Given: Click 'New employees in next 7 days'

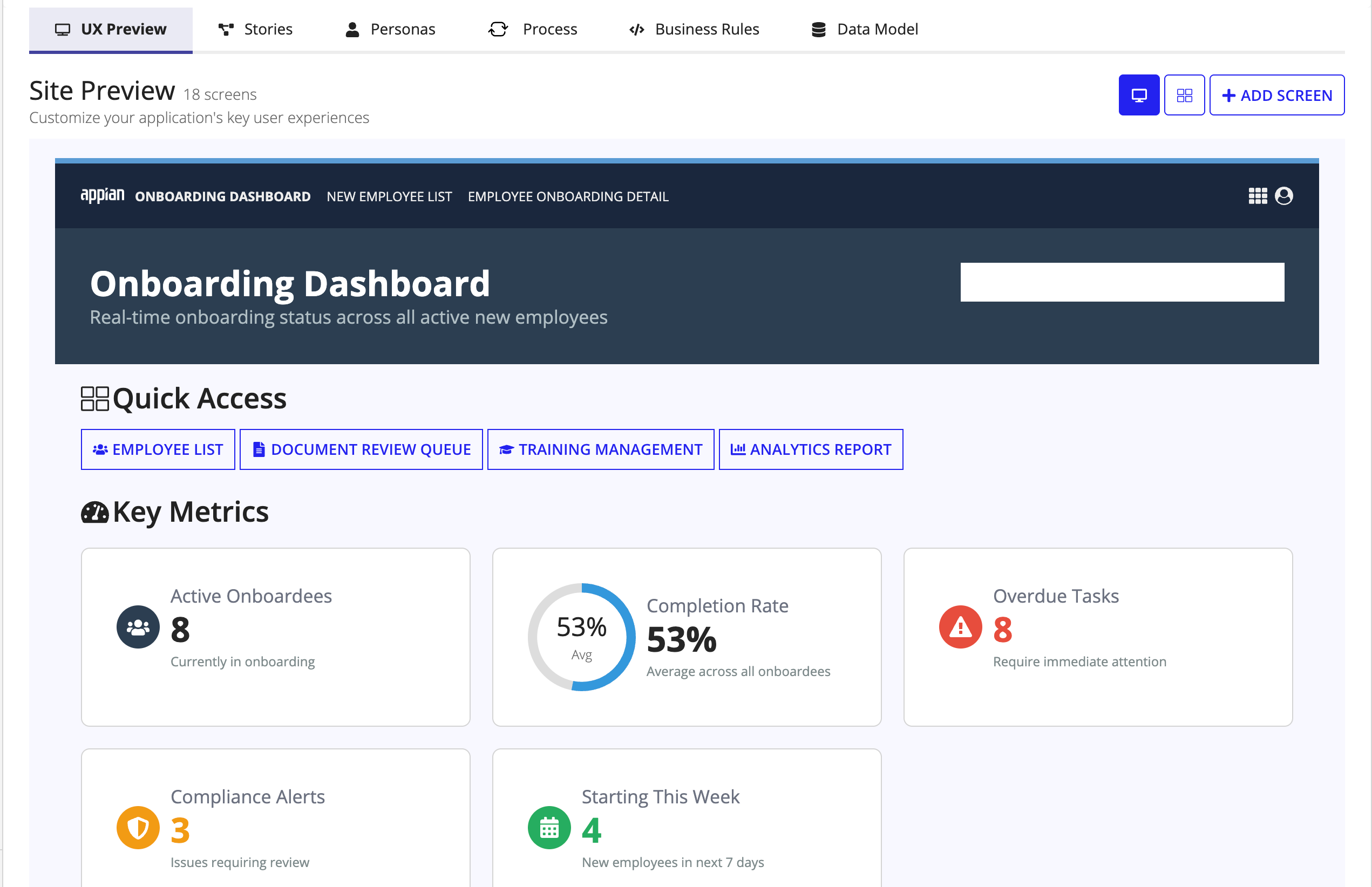Looking at the screenshot, I should coord(673,862).
